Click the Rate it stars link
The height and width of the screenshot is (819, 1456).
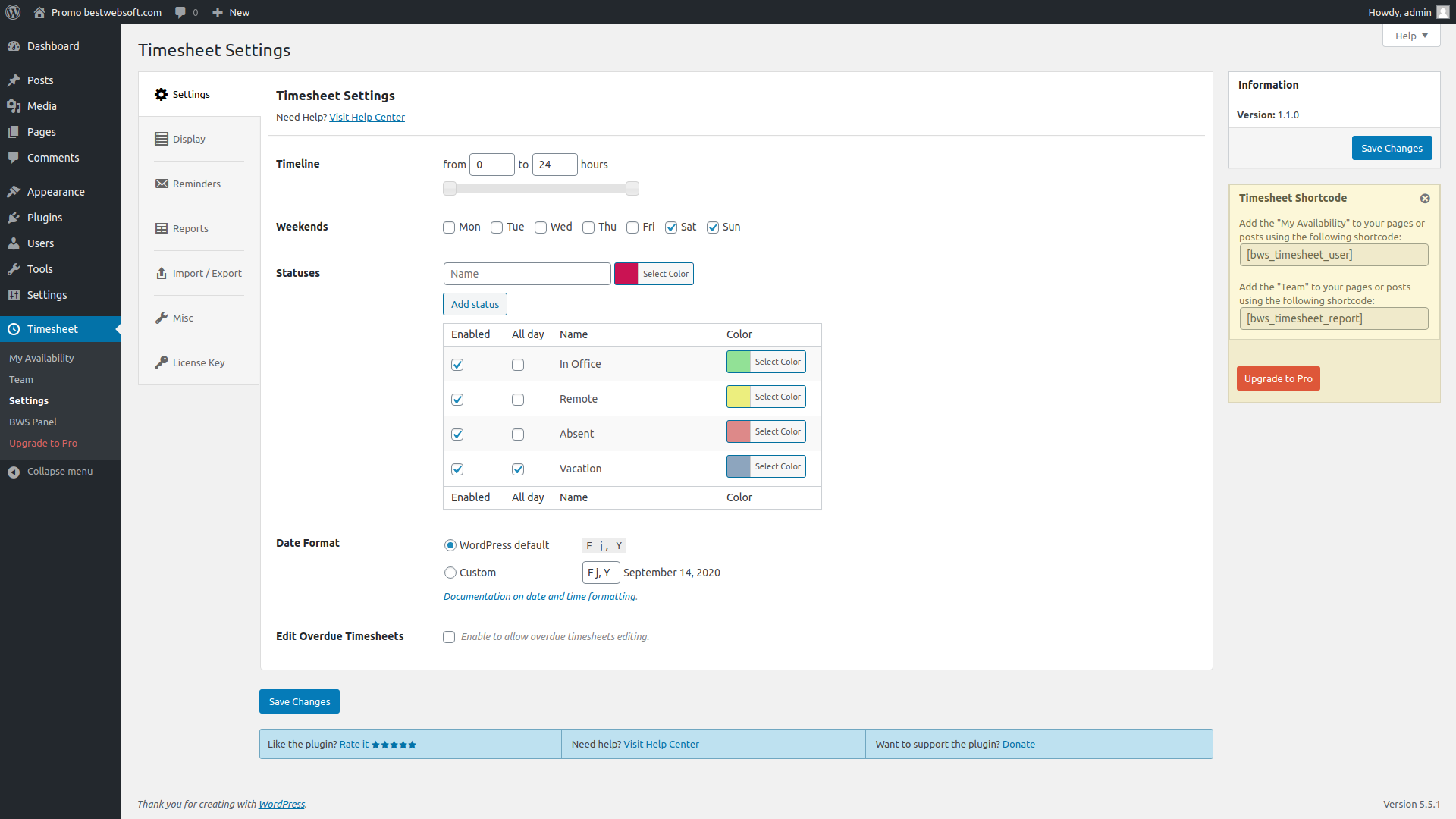tap(378, 744)
